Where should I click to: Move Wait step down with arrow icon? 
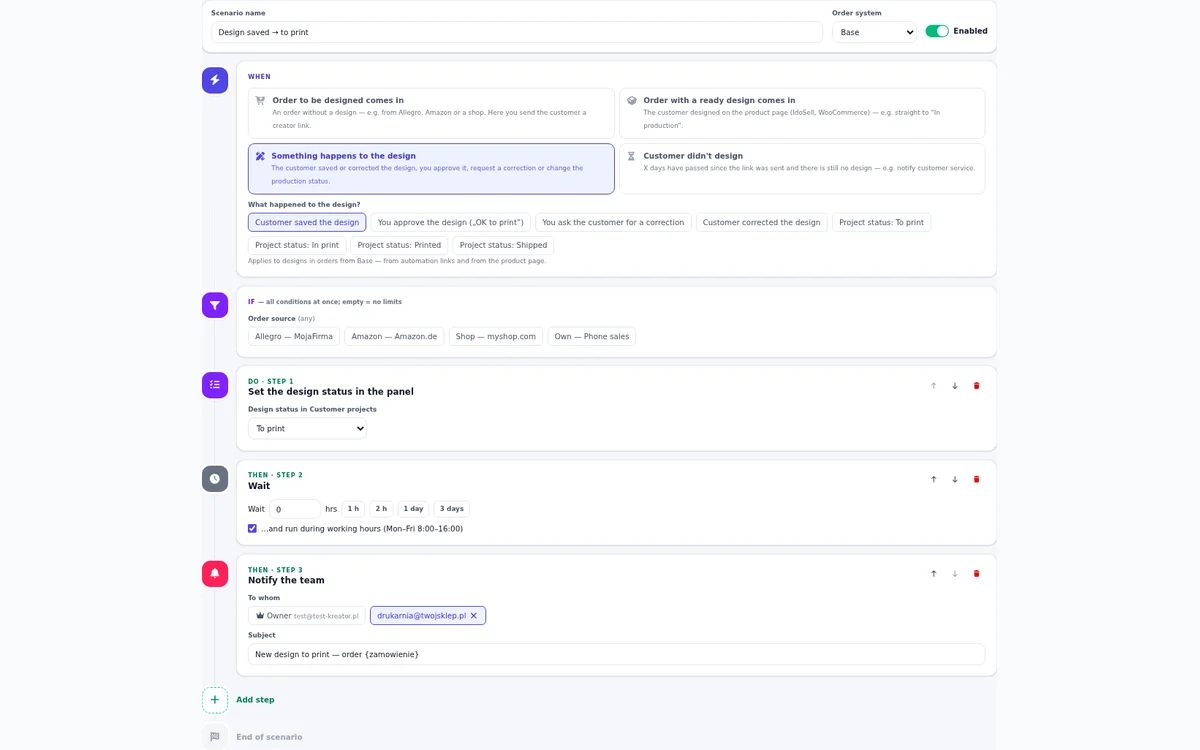pos(955,480)
